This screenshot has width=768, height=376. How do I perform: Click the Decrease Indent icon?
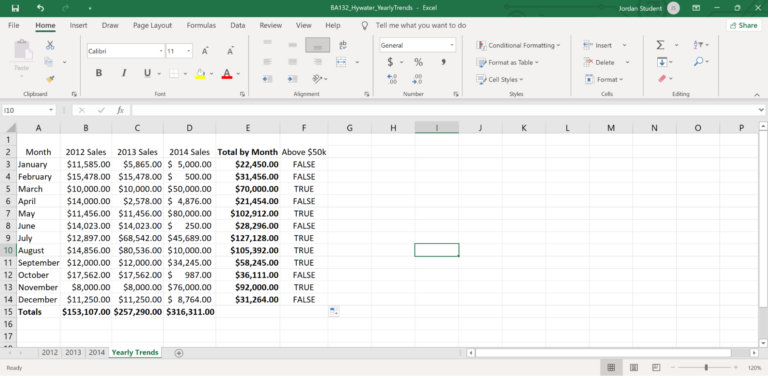(x=267, y=79)
